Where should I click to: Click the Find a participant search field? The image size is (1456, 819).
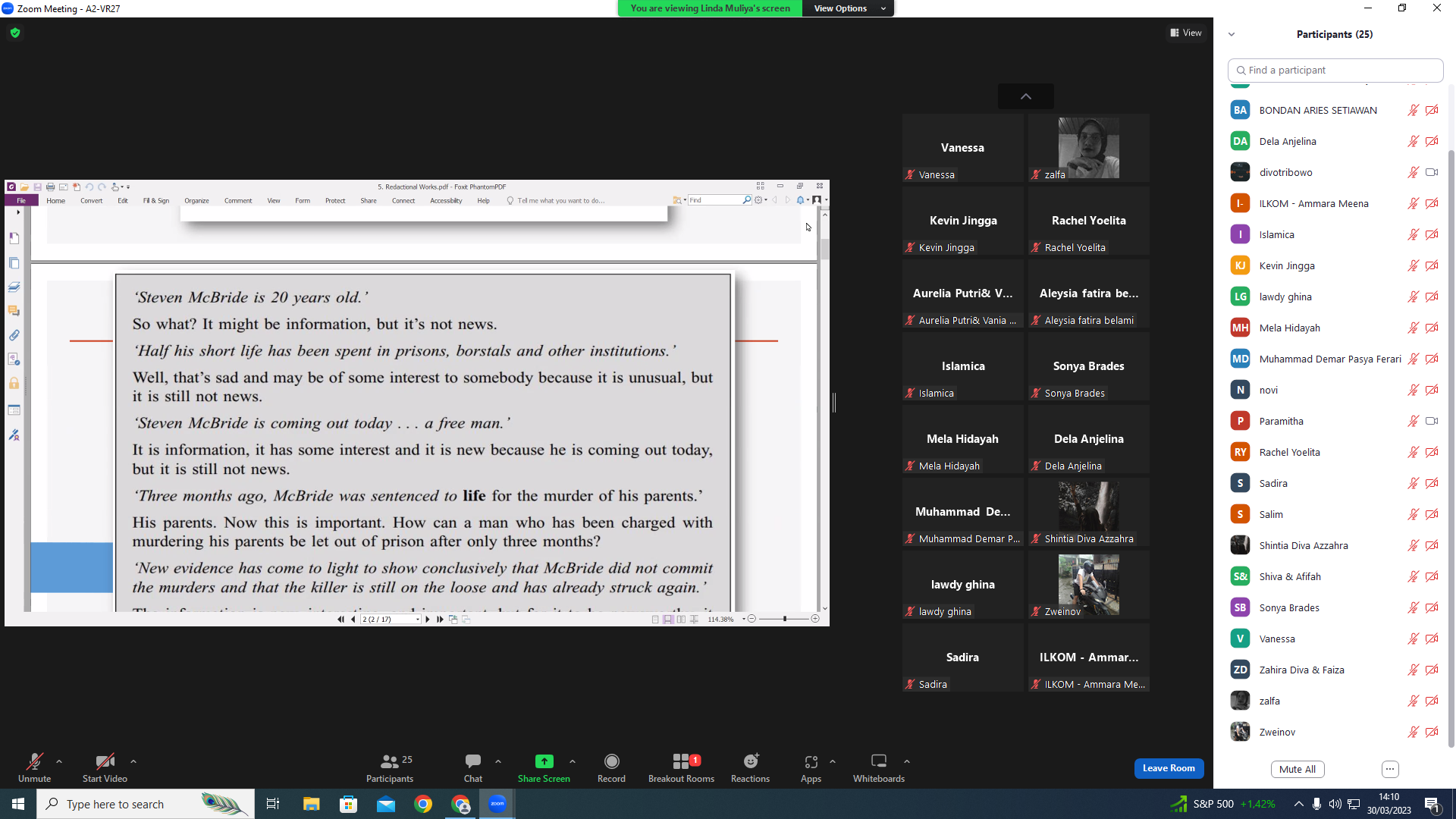(x=1335, y=71)
